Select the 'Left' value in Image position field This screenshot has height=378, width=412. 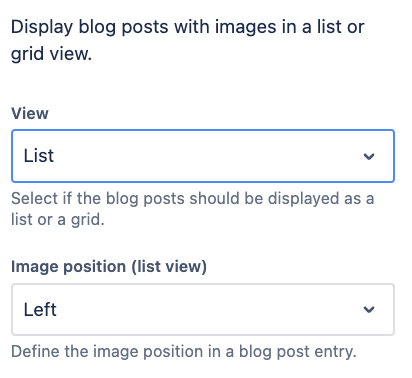[x=40, y=309]
